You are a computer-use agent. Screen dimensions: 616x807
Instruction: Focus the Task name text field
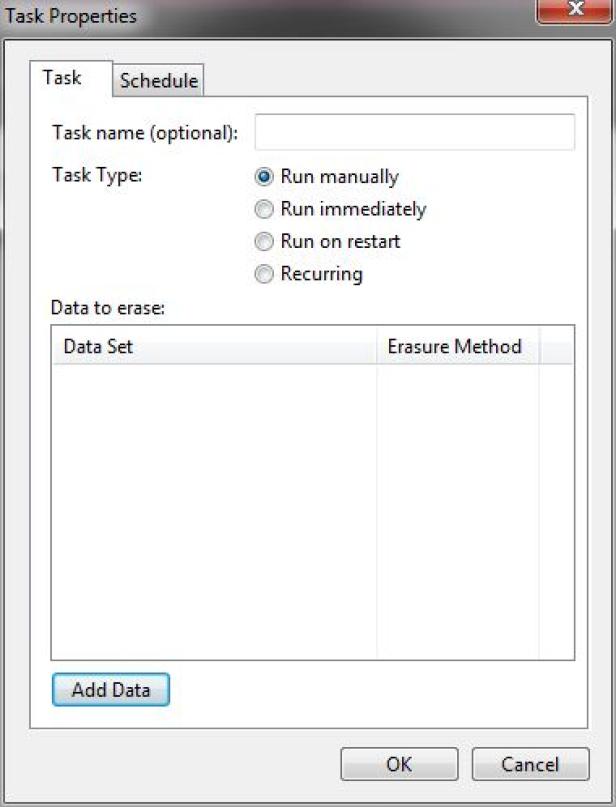click(414, 132)
